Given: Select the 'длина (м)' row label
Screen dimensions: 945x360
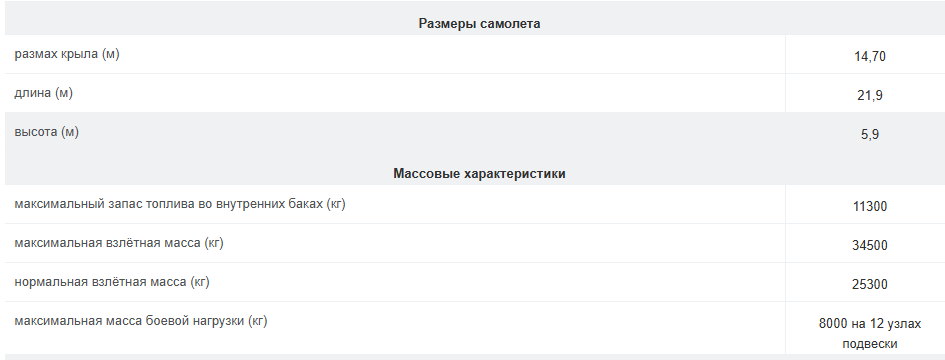Looking at the screenshot, I should click(x=43, y=93).
